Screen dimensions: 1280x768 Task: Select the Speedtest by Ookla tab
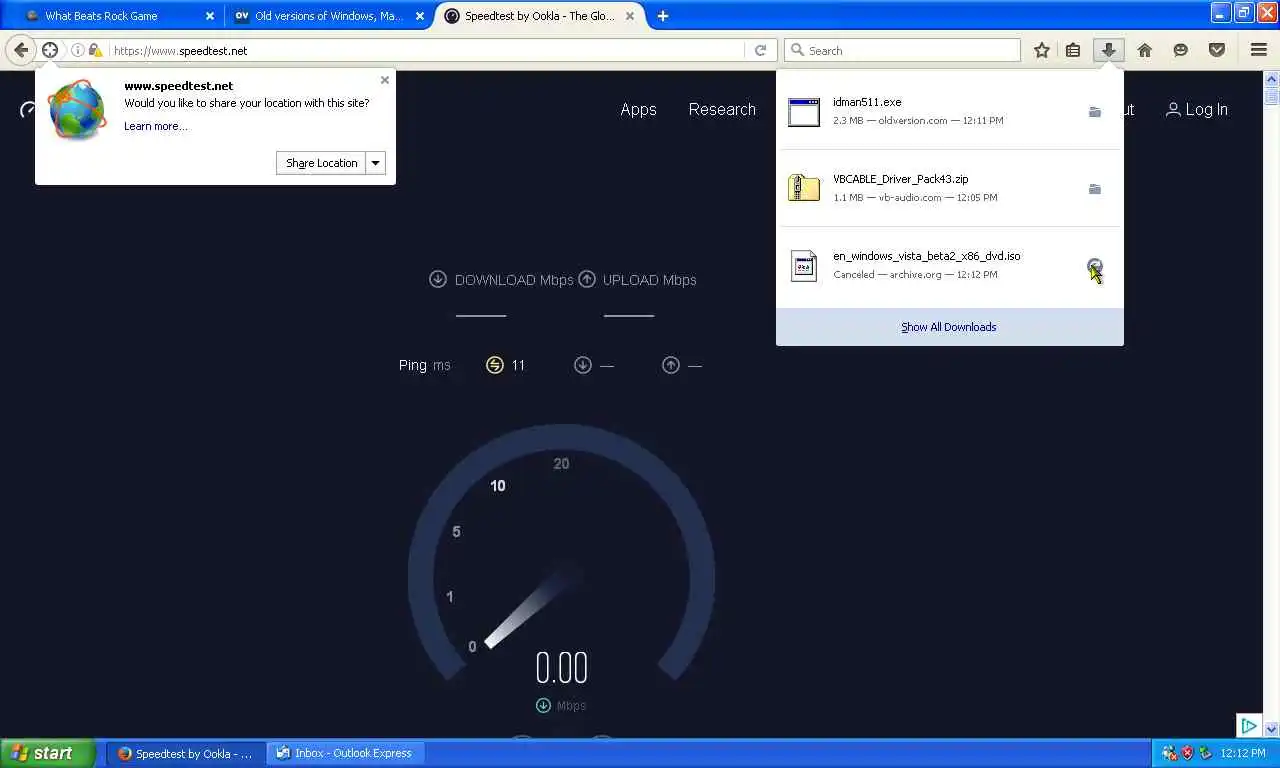tap(540, 16)
